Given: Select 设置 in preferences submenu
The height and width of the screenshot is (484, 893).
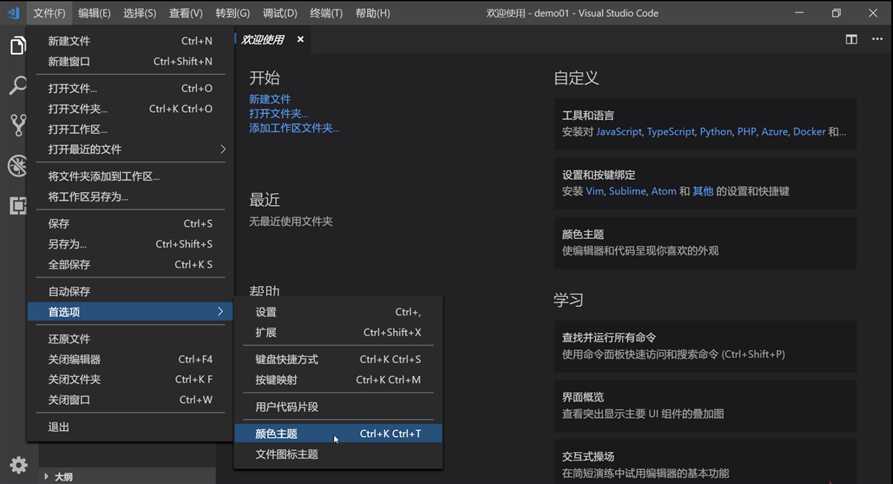Looking at the screenshot, I should point(338,312).
